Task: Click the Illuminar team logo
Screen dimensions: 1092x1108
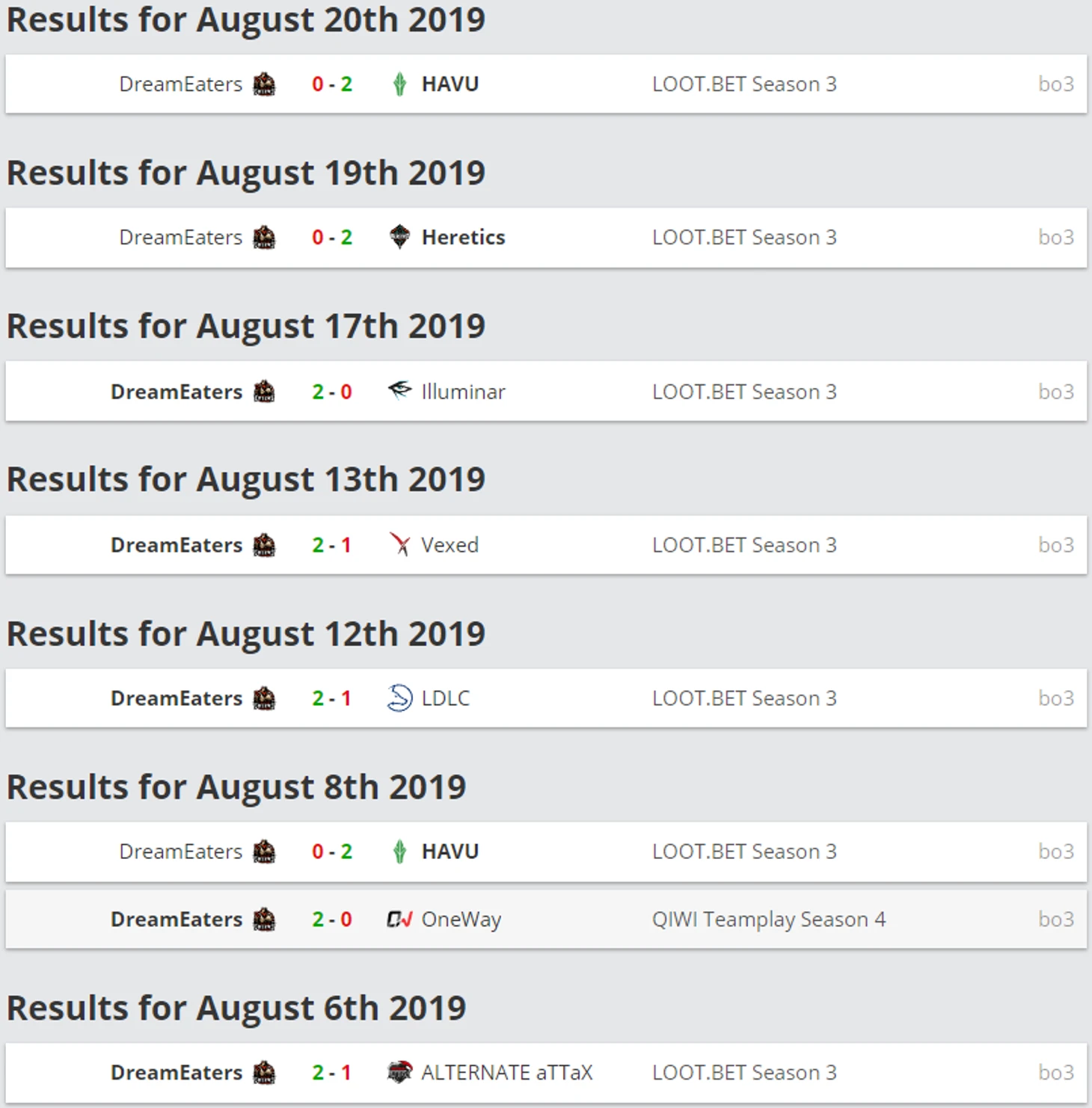Action: coord(399,391)
